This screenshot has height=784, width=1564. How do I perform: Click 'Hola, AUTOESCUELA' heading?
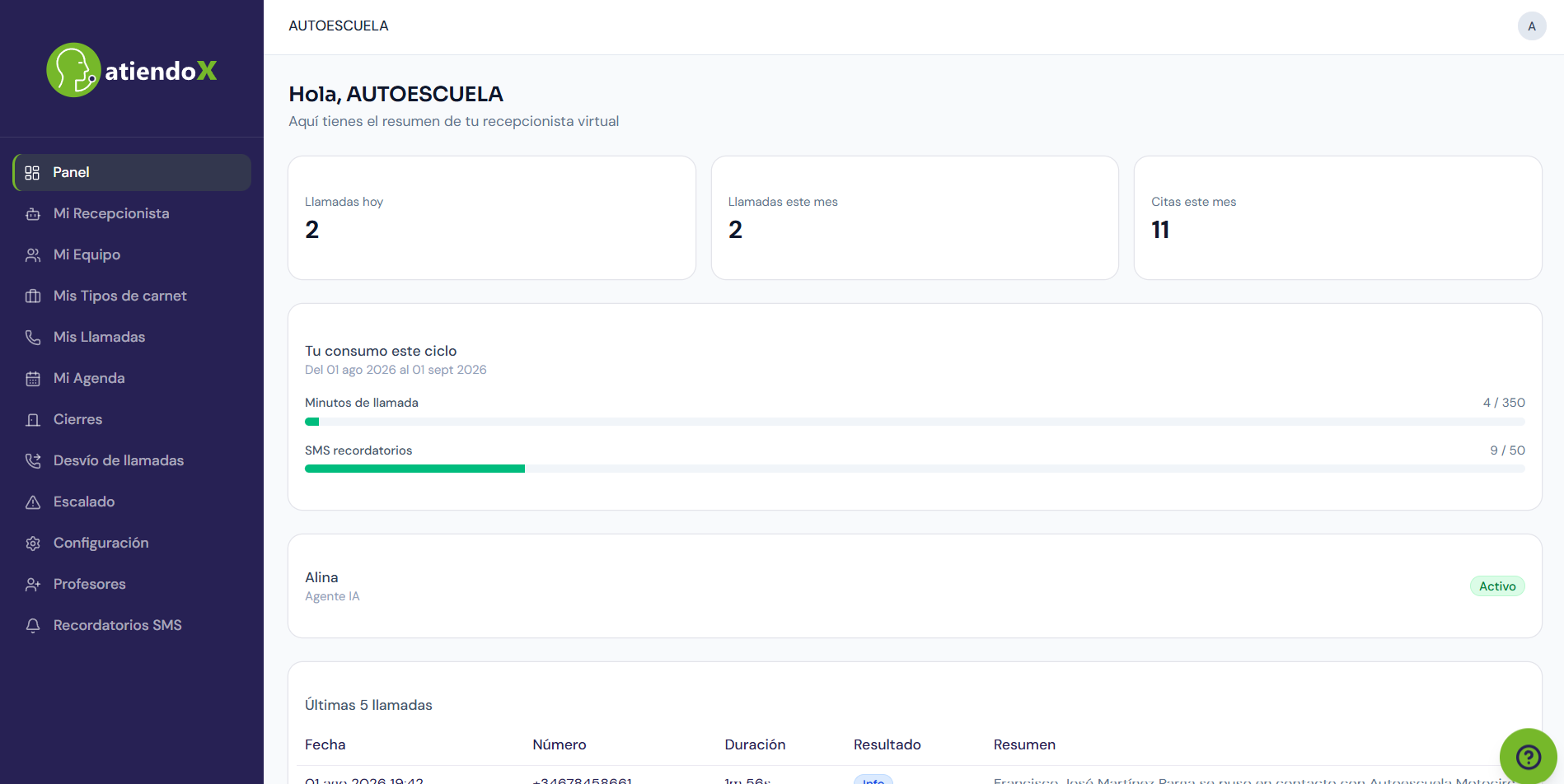coord(396,94)
